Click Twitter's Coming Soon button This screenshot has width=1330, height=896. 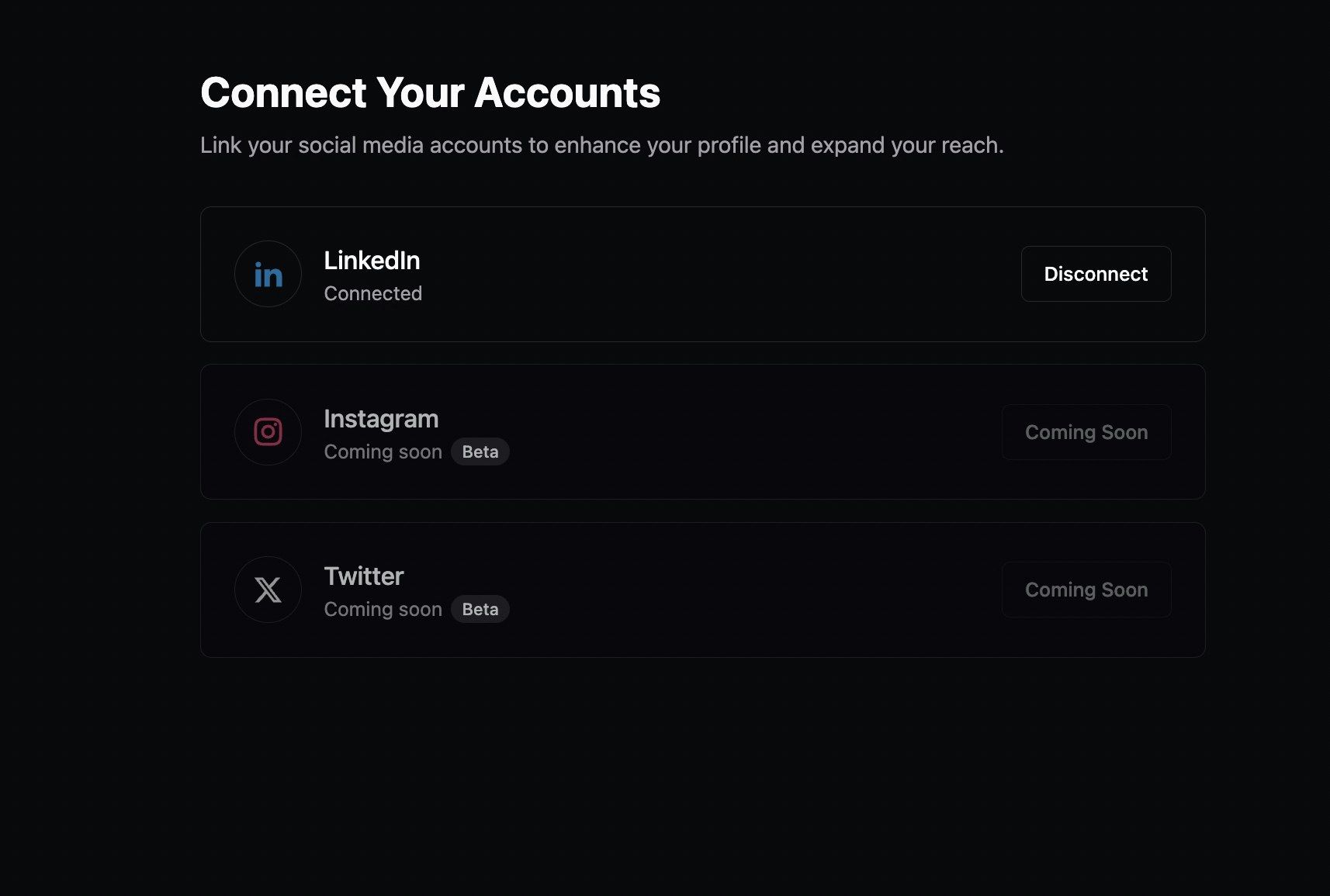pos(1086,590)
